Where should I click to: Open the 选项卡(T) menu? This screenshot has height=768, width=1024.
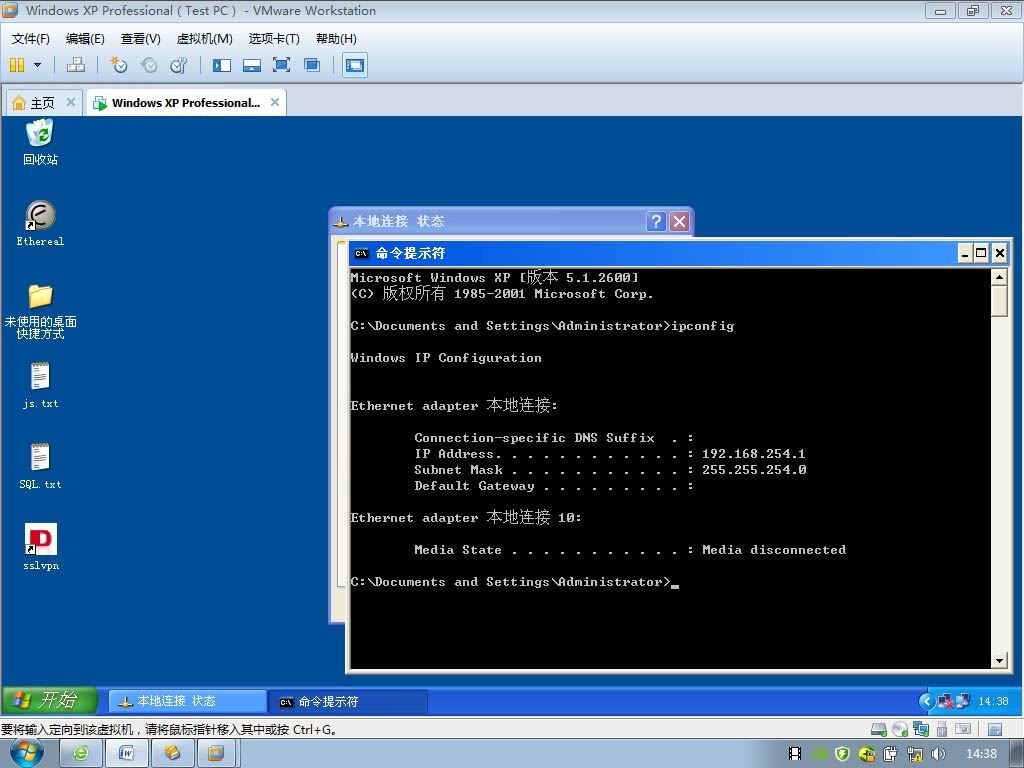point(274,39)
